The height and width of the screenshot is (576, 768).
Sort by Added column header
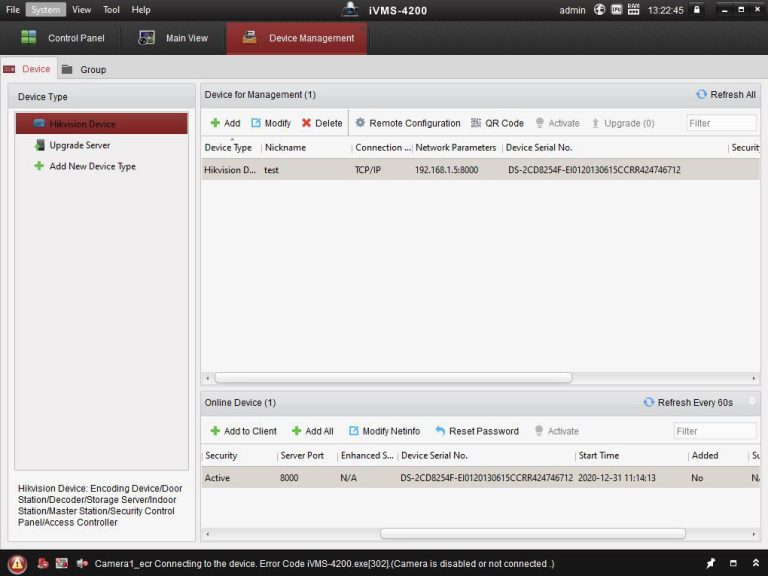pyautogui.click(x=705, y=456)
